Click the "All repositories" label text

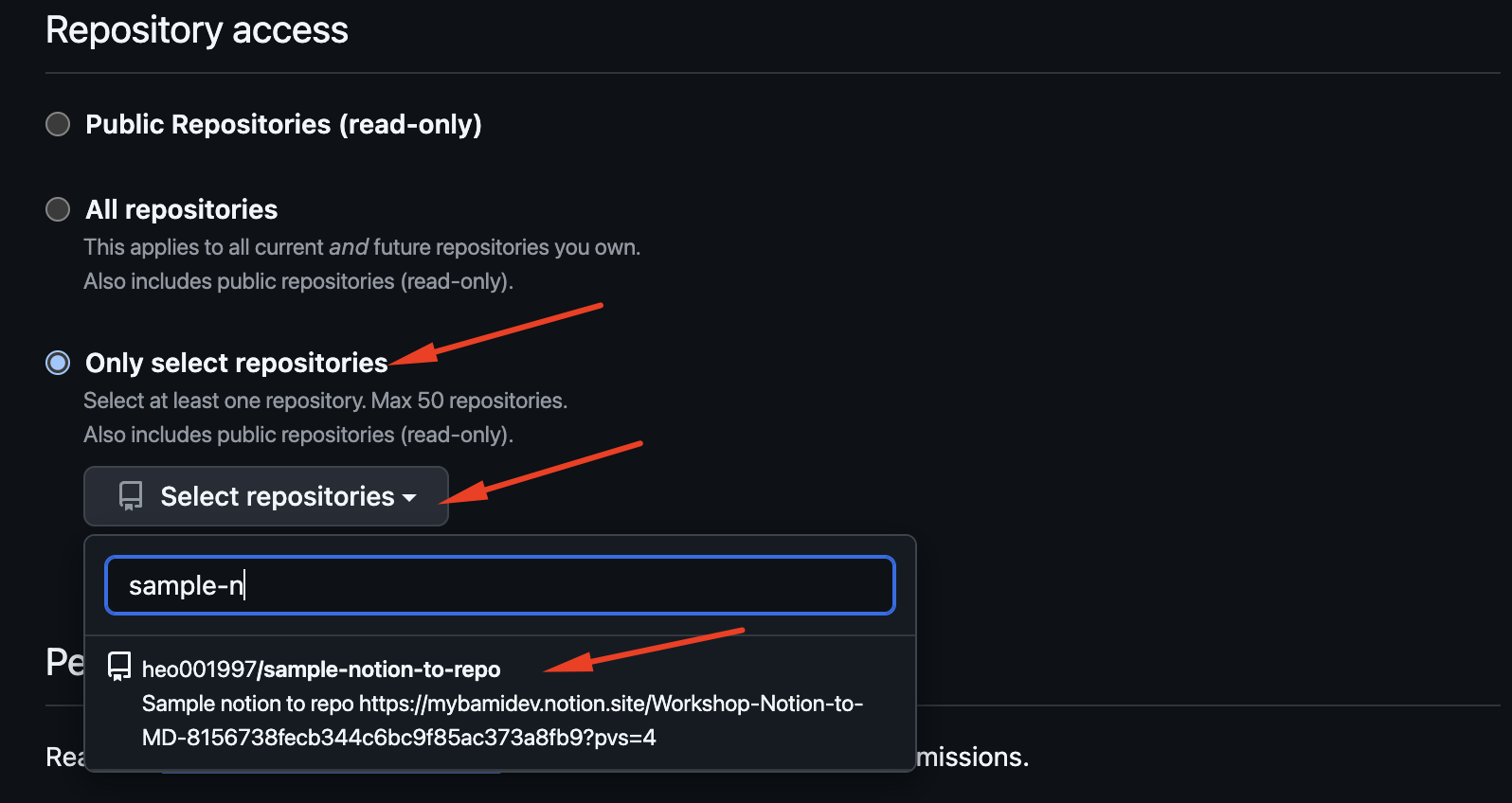182,209
